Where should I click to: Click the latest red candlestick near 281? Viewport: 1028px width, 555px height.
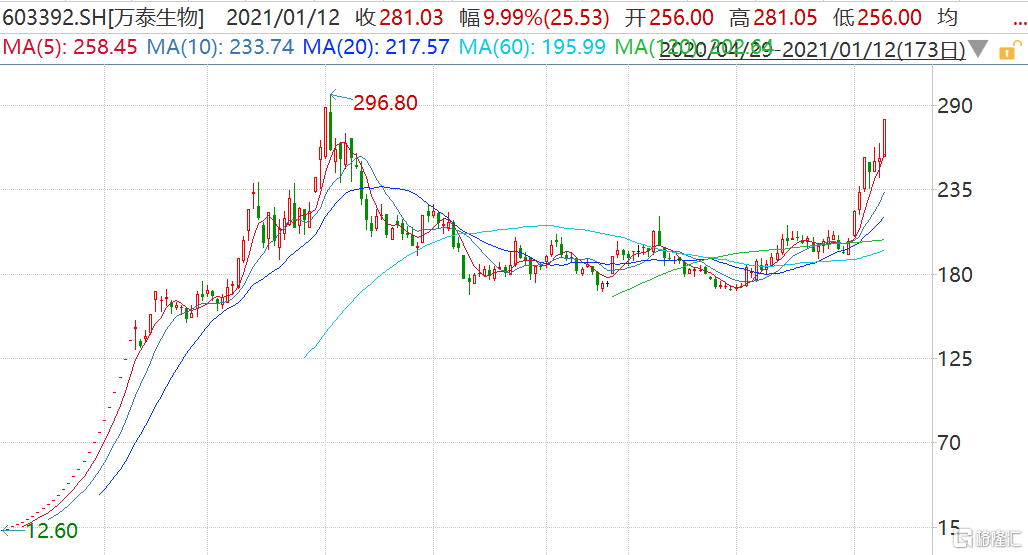884,138
